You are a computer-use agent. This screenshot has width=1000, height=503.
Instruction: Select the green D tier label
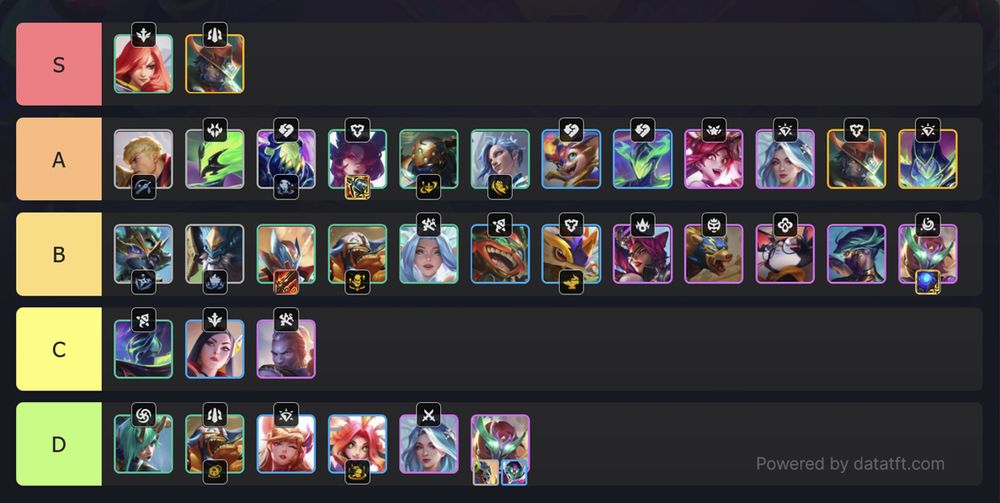[59, 444]
